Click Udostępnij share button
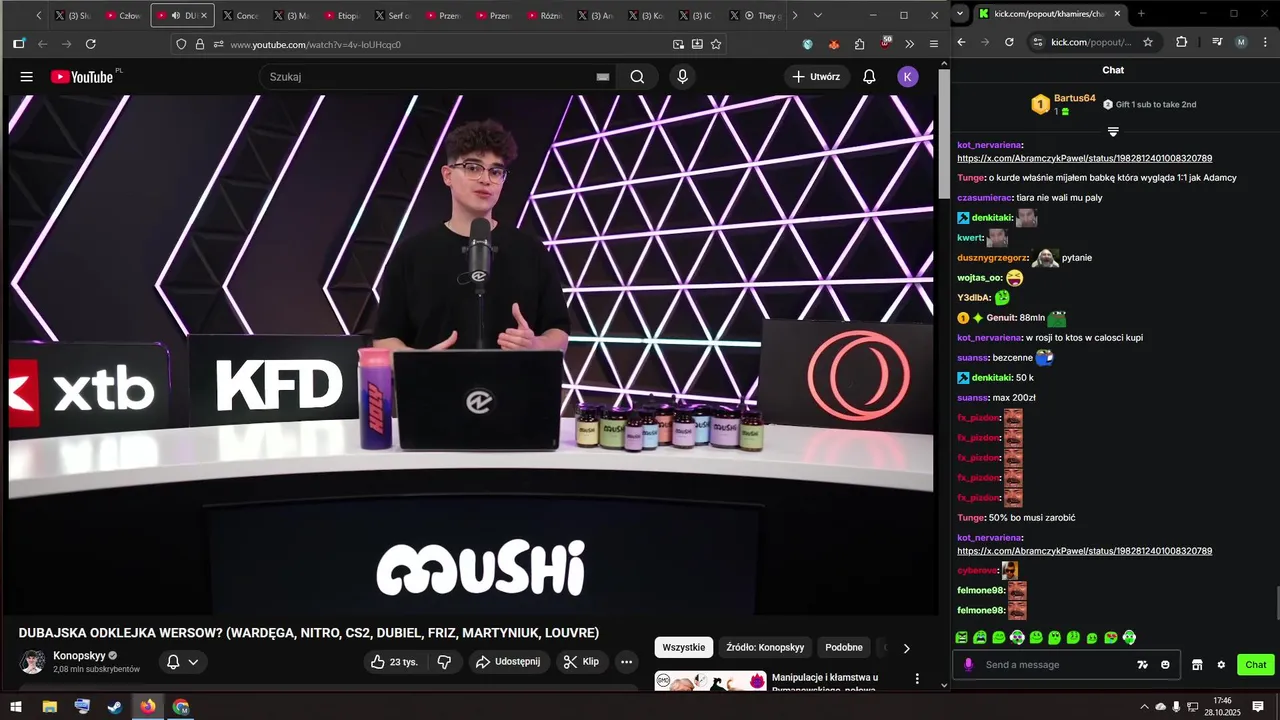The width and height of the screenshot is (1280, 720). pyautogui.click(x=508, y=662)
